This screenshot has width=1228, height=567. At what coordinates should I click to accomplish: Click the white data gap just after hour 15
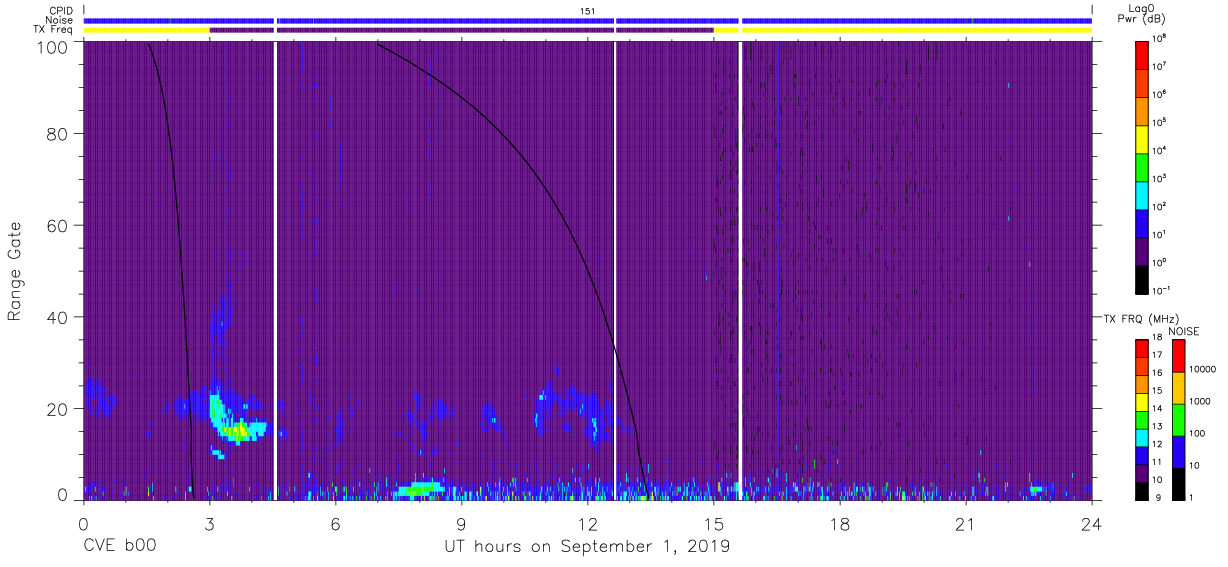(x=739, y=270)
